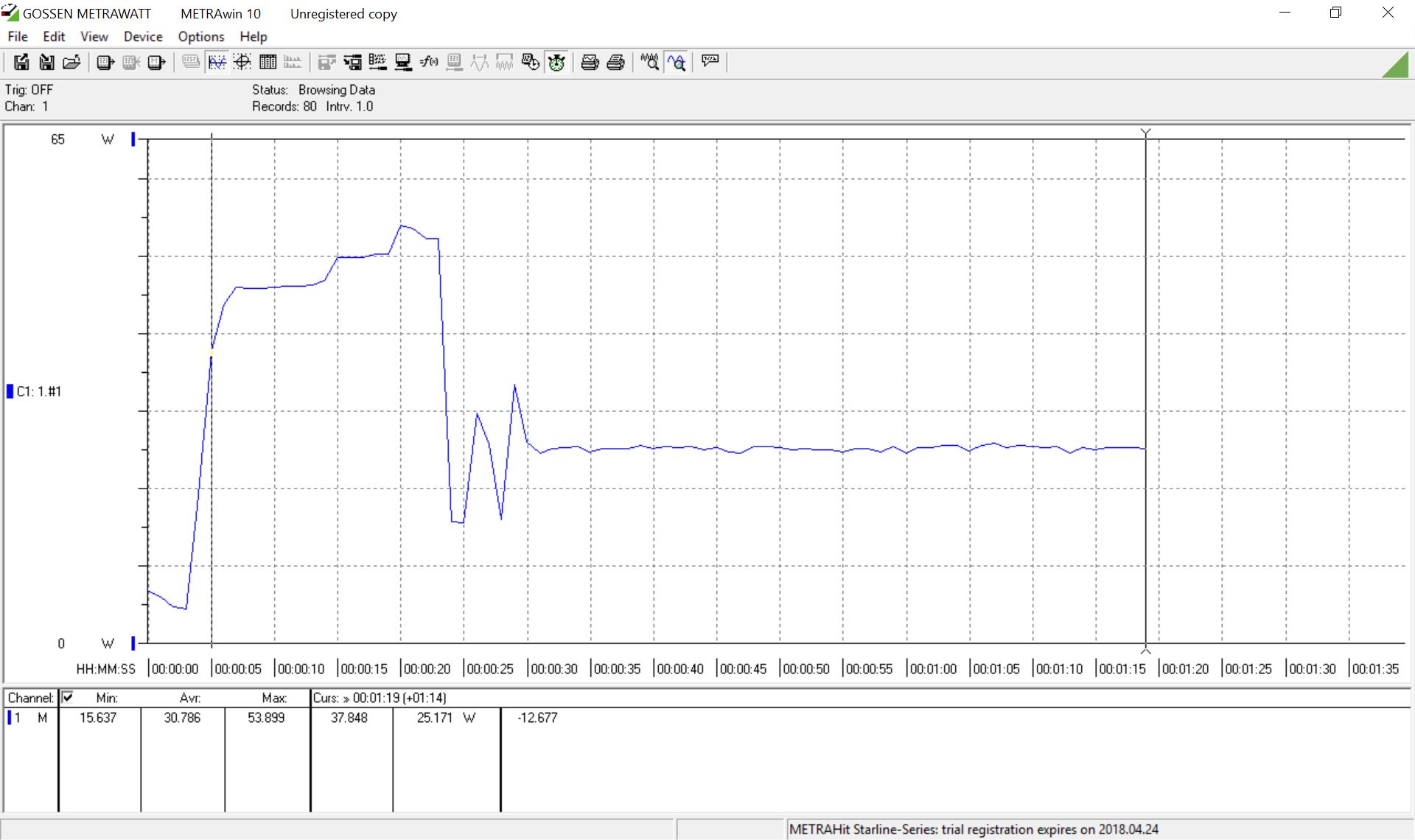
Task: Open the table view icon
Action: (x=268, y=63)
